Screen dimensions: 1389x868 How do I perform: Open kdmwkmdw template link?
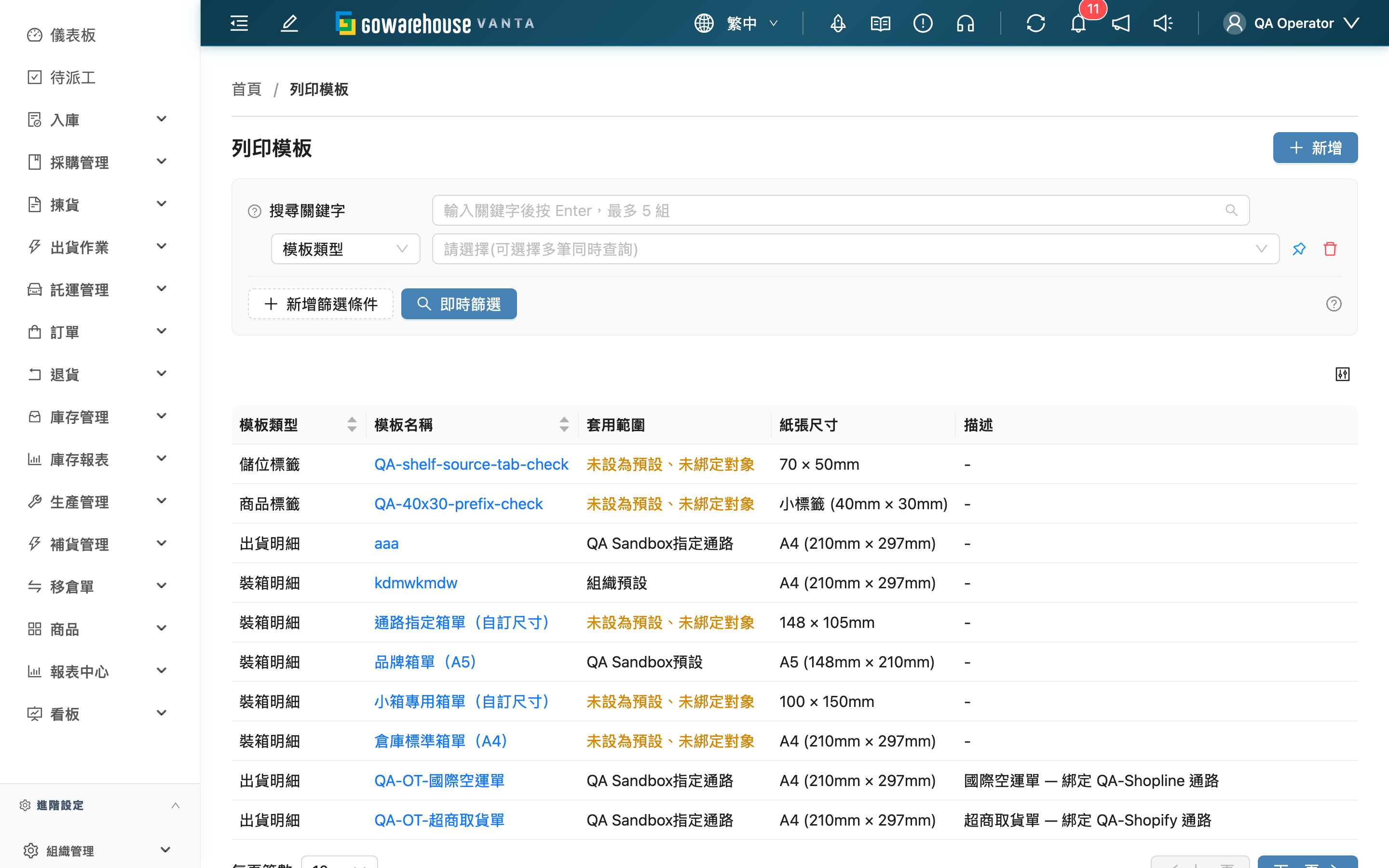click(416, 583)
